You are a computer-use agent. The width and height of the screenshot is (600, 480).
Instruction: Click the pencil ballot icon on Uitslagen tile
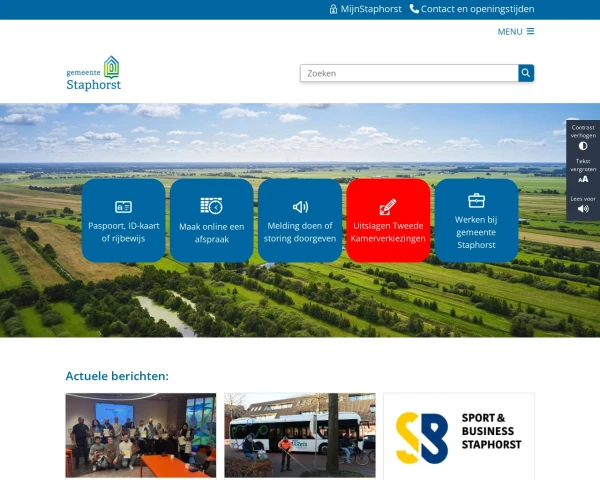click(388, 207)
